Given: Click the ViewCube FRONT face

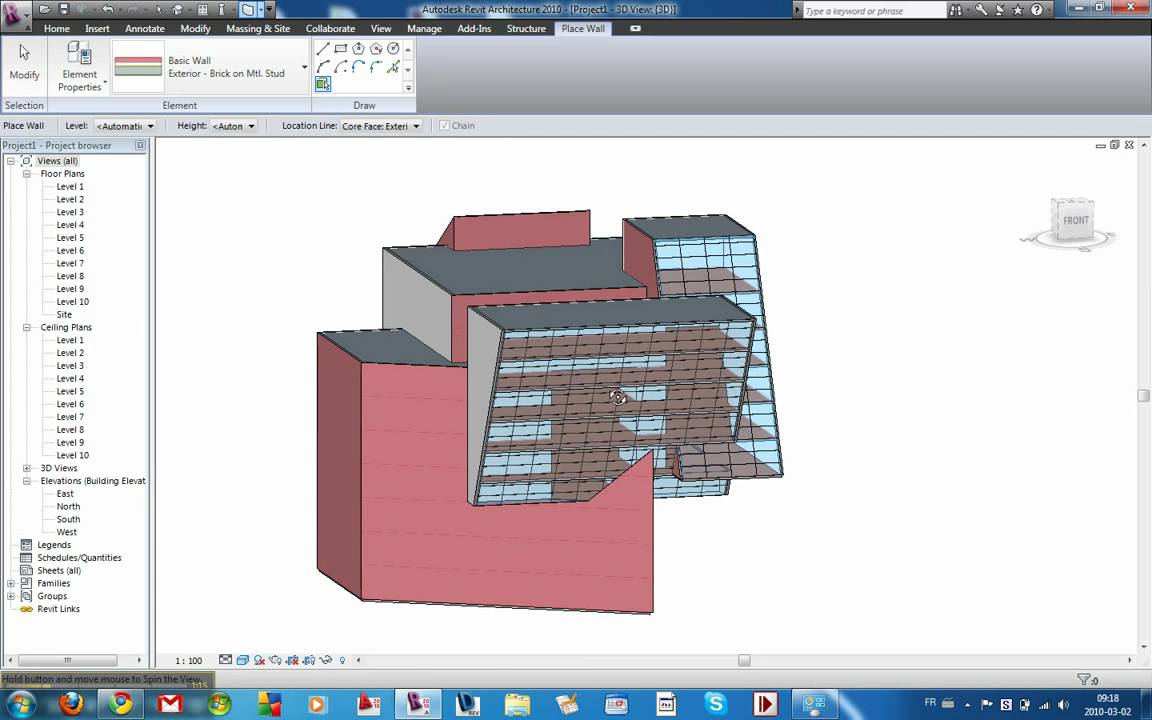Looking at the screenshot, I should pyautogui.click(x=1075, y=220).
